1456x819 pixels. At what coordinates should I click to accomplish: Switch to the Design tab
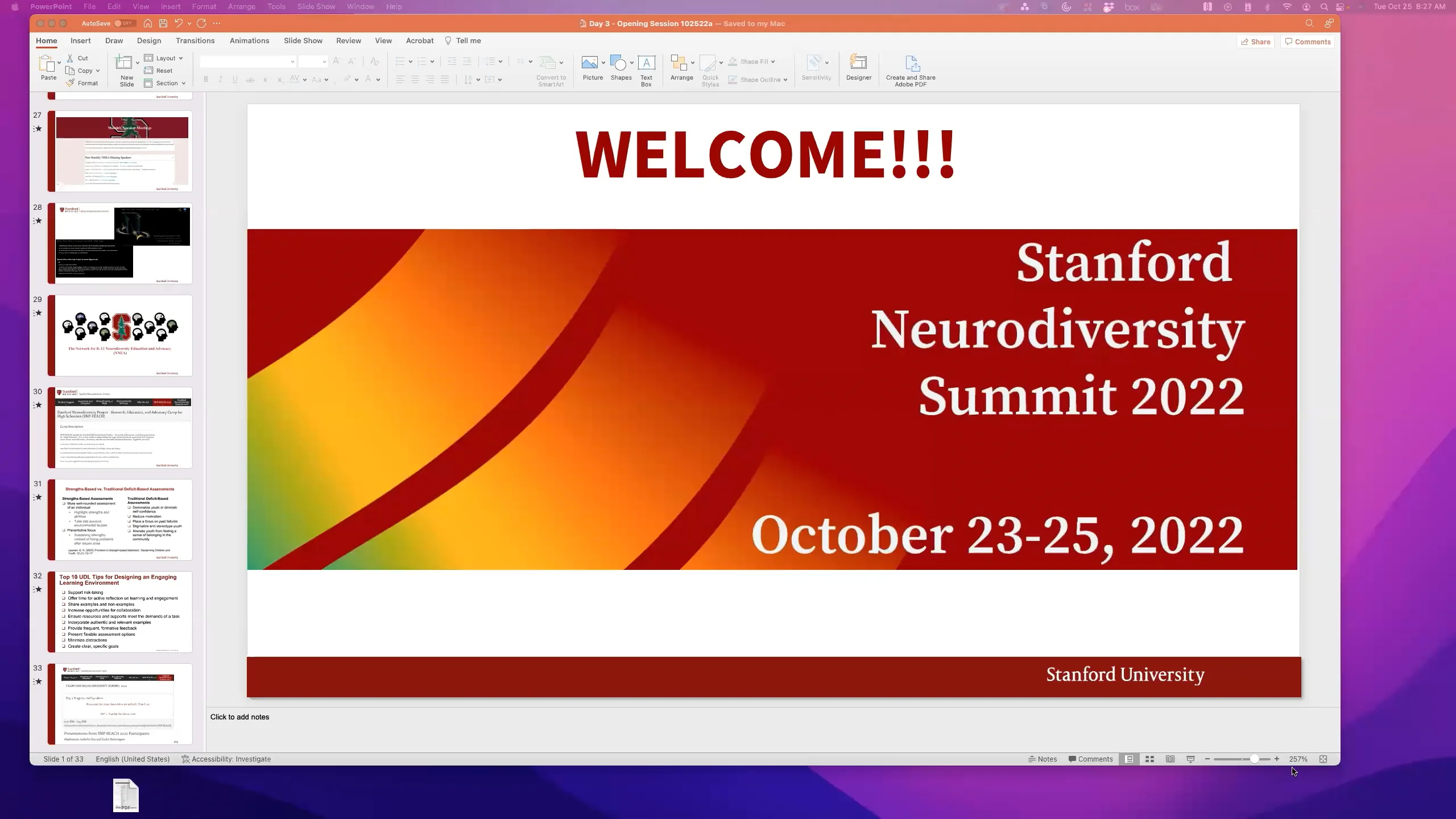coord(149,41)
